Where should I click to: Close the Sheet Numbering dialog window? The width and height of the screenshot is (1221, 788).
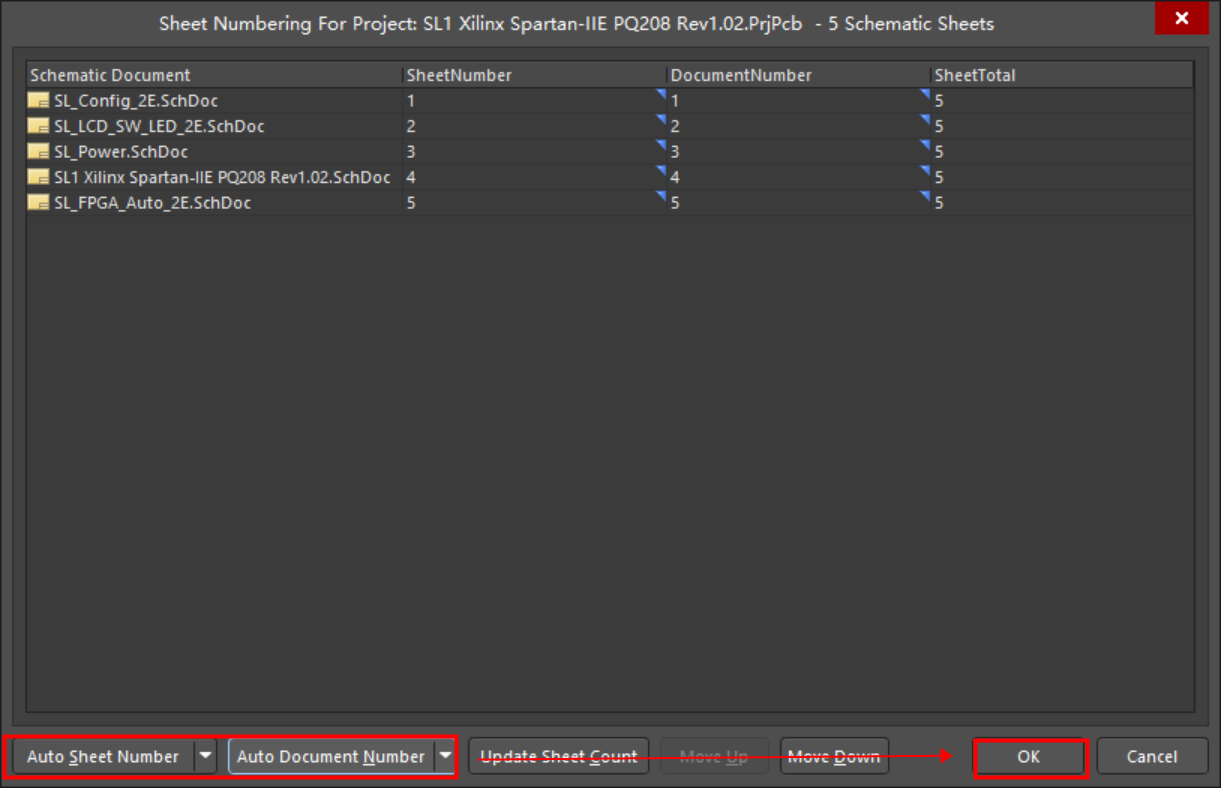point(1182,19)
